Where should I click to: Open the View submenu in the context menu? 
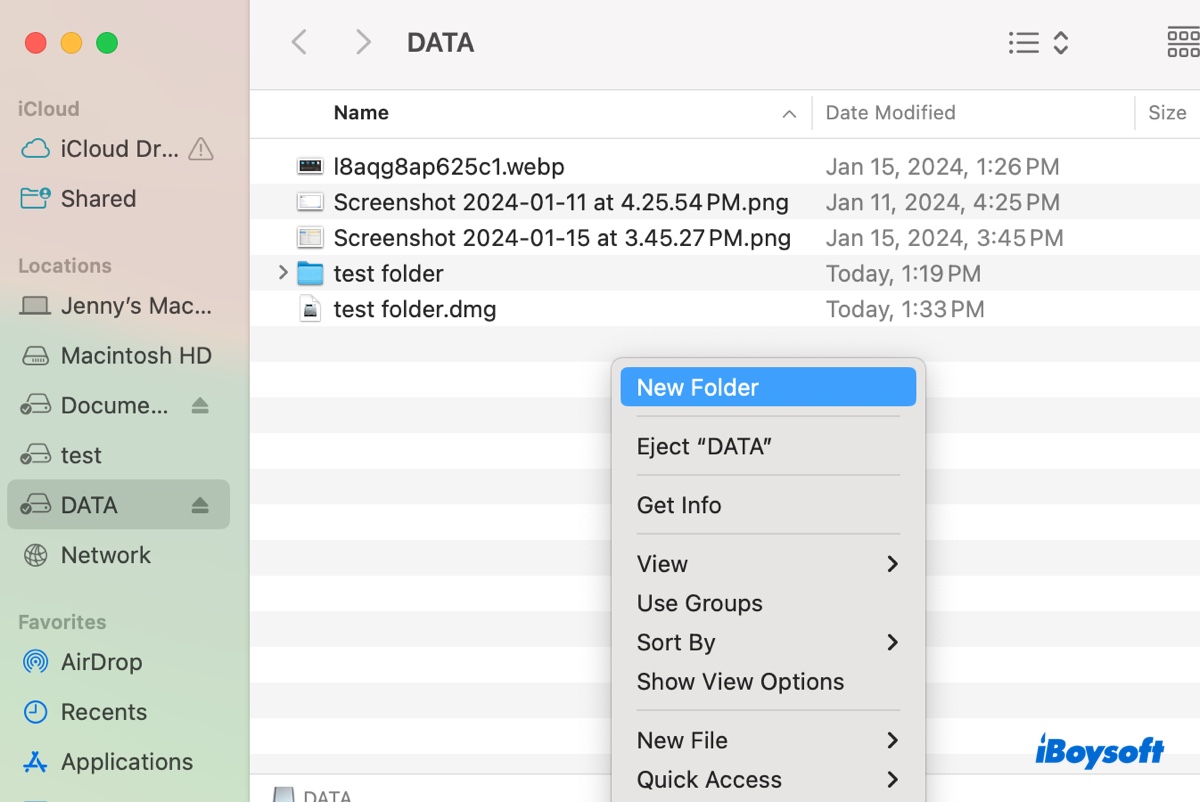point(662,563)
